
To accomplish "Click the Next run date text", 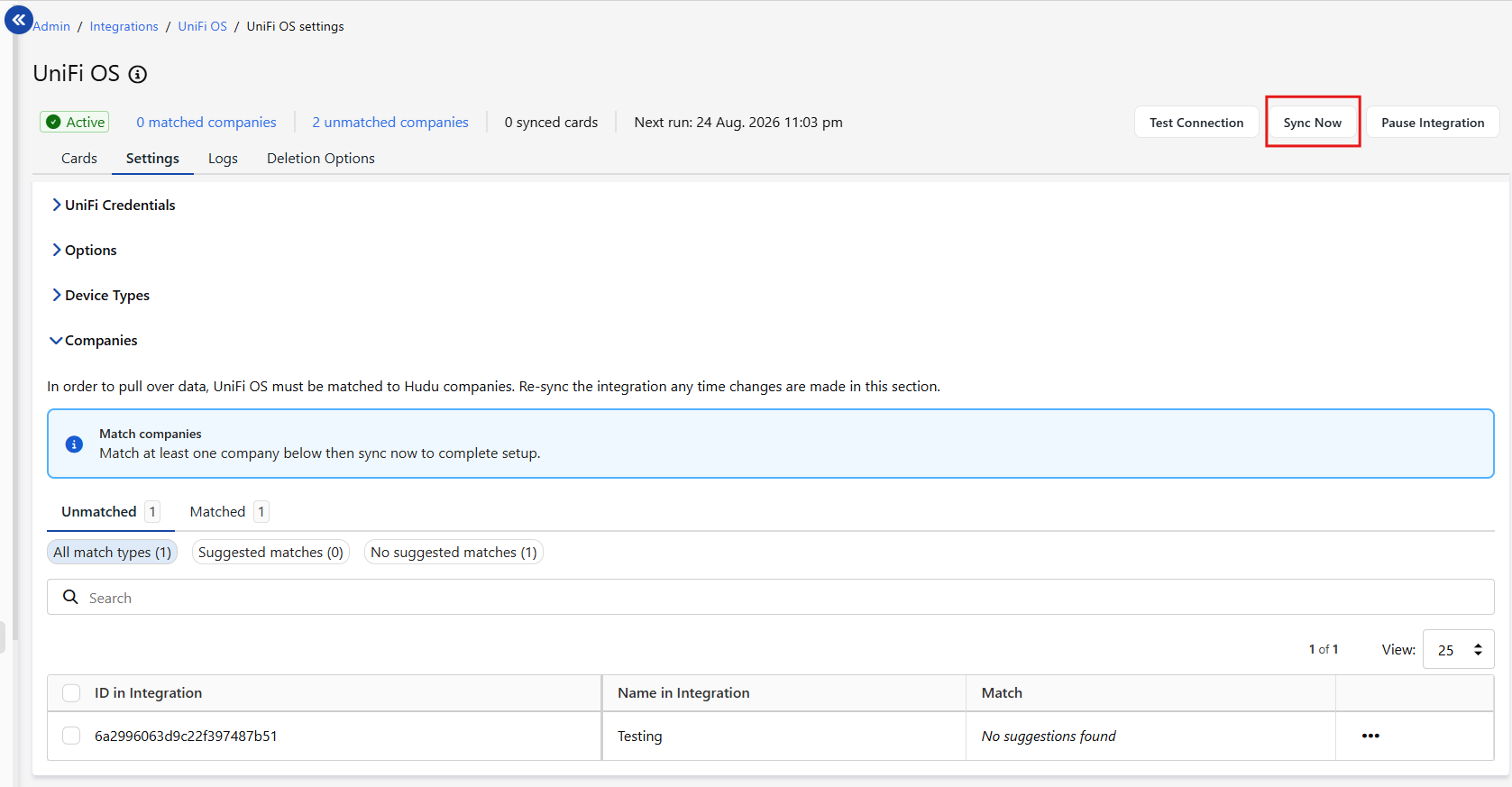I will tap(738, 122).
